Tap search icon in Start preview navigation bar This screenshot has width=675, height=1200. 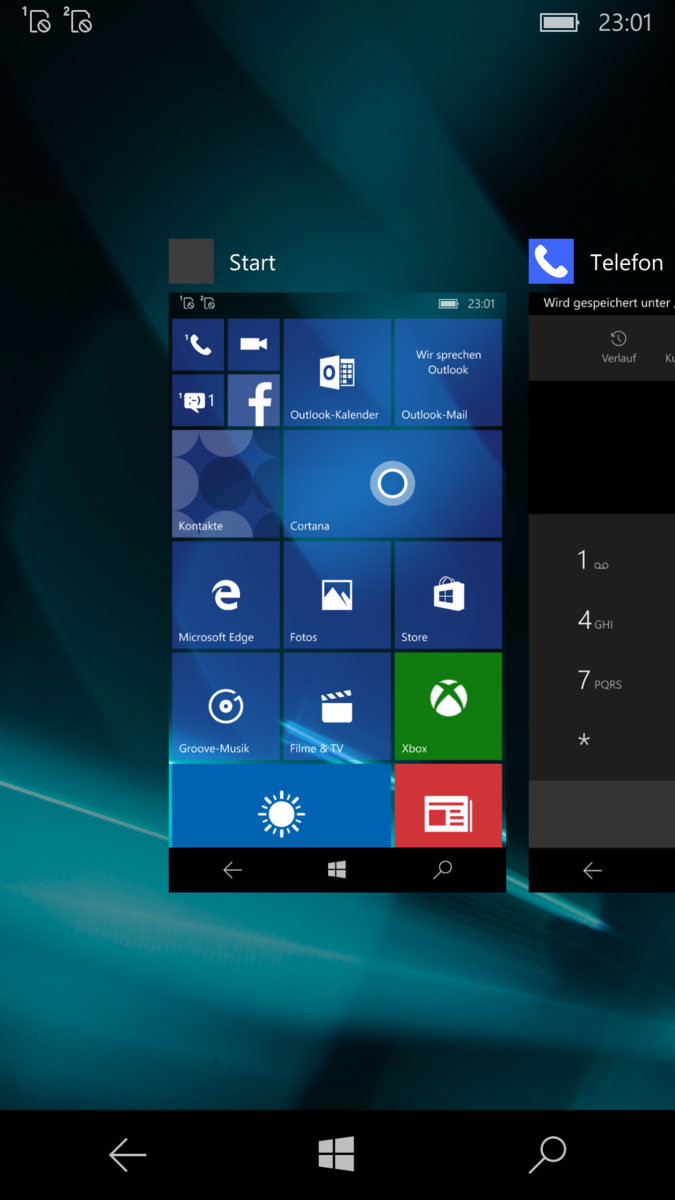point(442,870)
